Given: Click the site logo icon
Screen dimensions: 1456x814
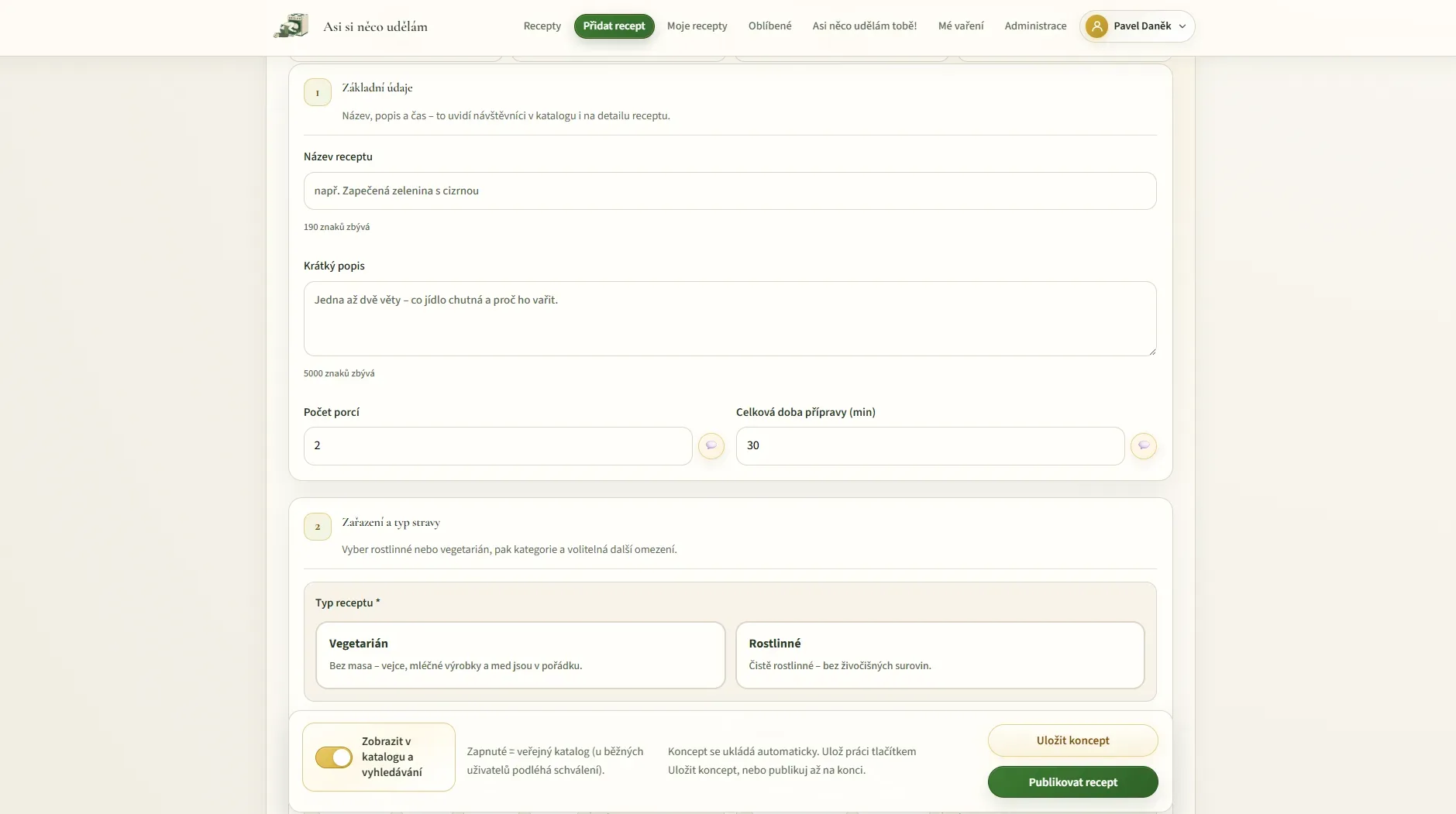Looking at the screenshot, I should [291, 26].
